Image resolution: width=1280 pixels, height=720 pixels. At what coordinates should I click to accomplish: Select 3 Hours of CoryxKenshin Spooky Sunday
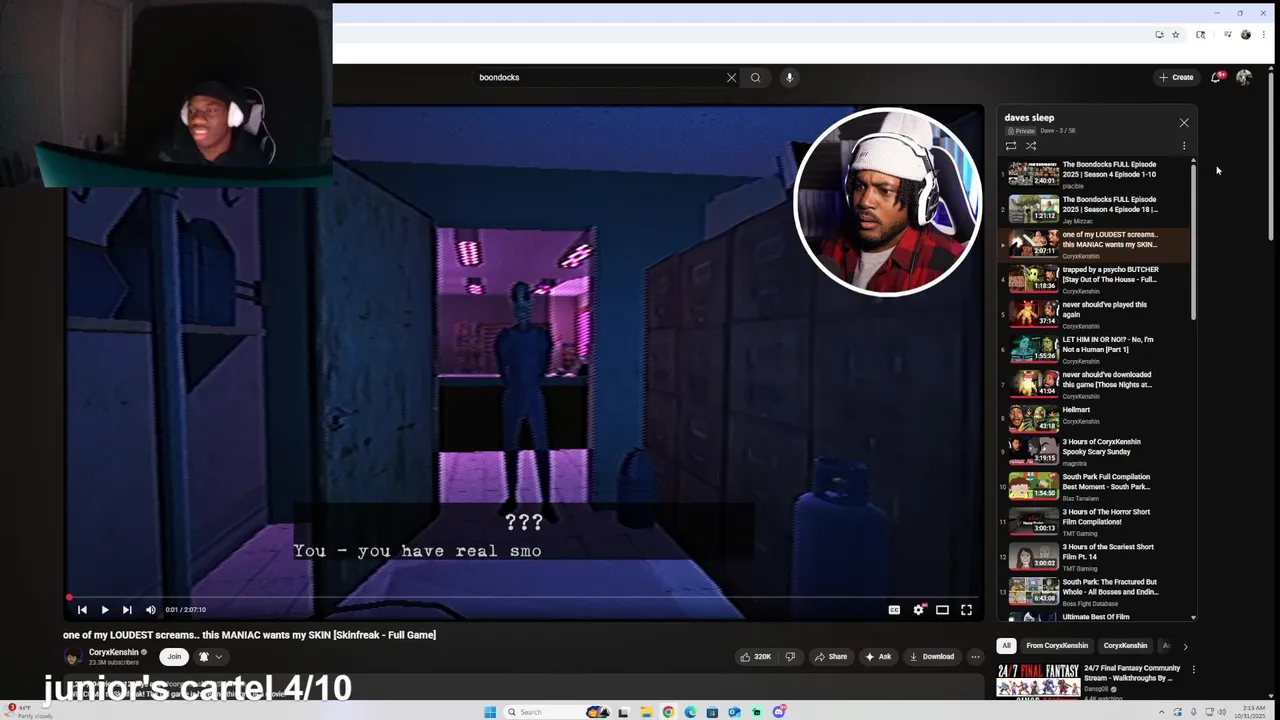point(1093,451)
